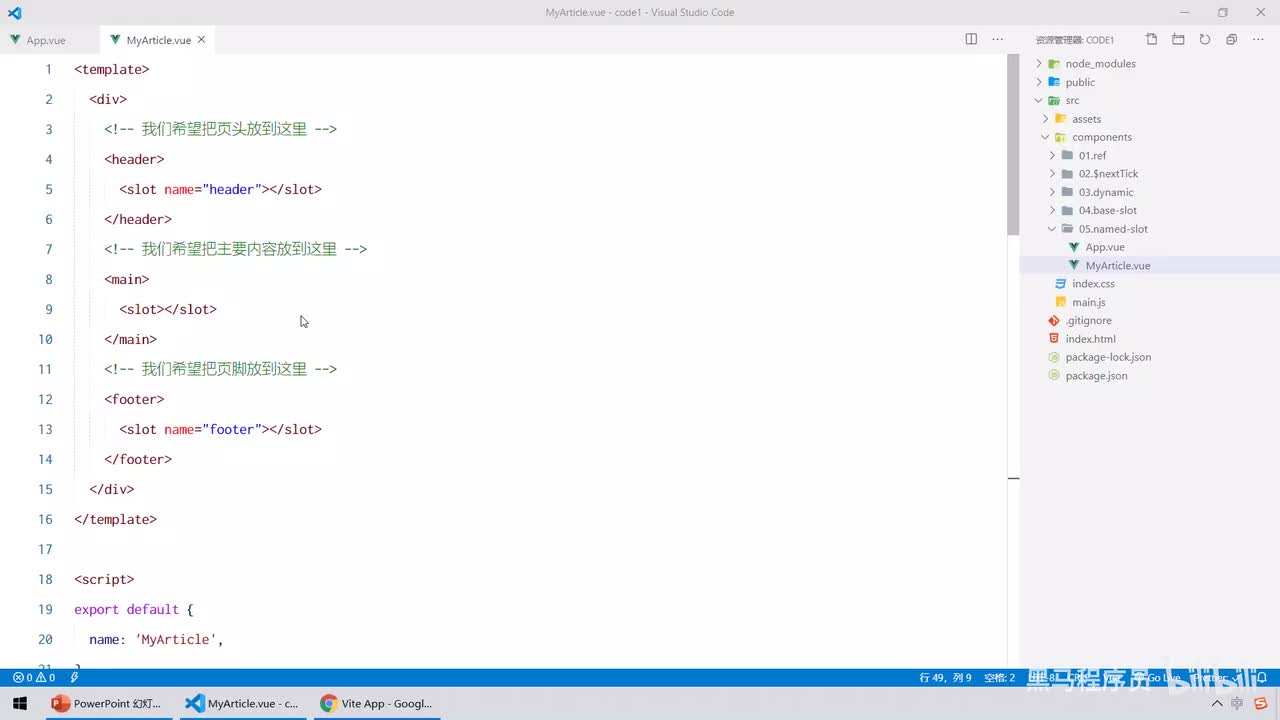Open App.vue in the explorer tree
Image resolution: width=1280 pixels, height=720 pixels.
pos(1105,247)
